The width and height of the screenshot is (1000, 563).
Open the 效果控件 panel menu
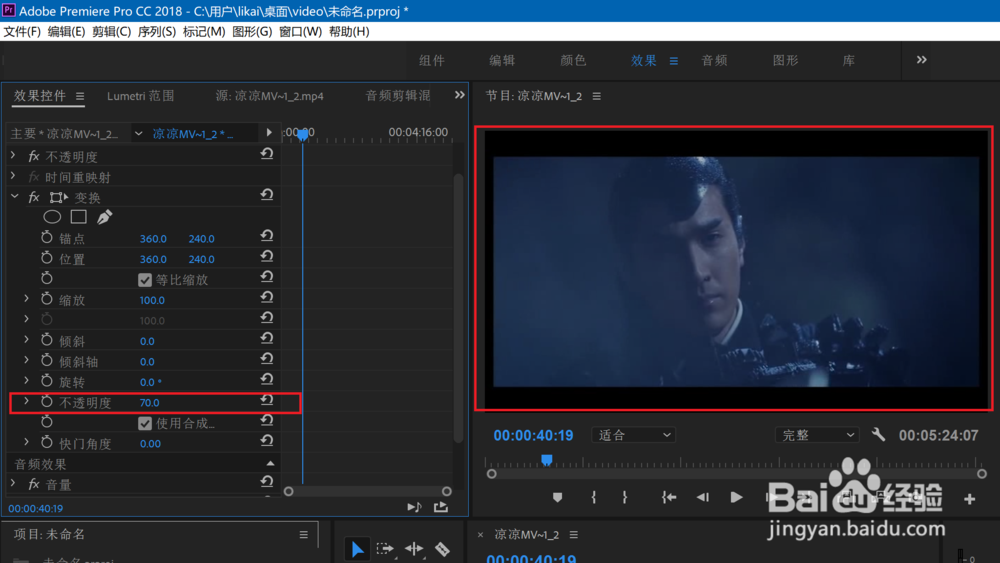tap(80, 96)
